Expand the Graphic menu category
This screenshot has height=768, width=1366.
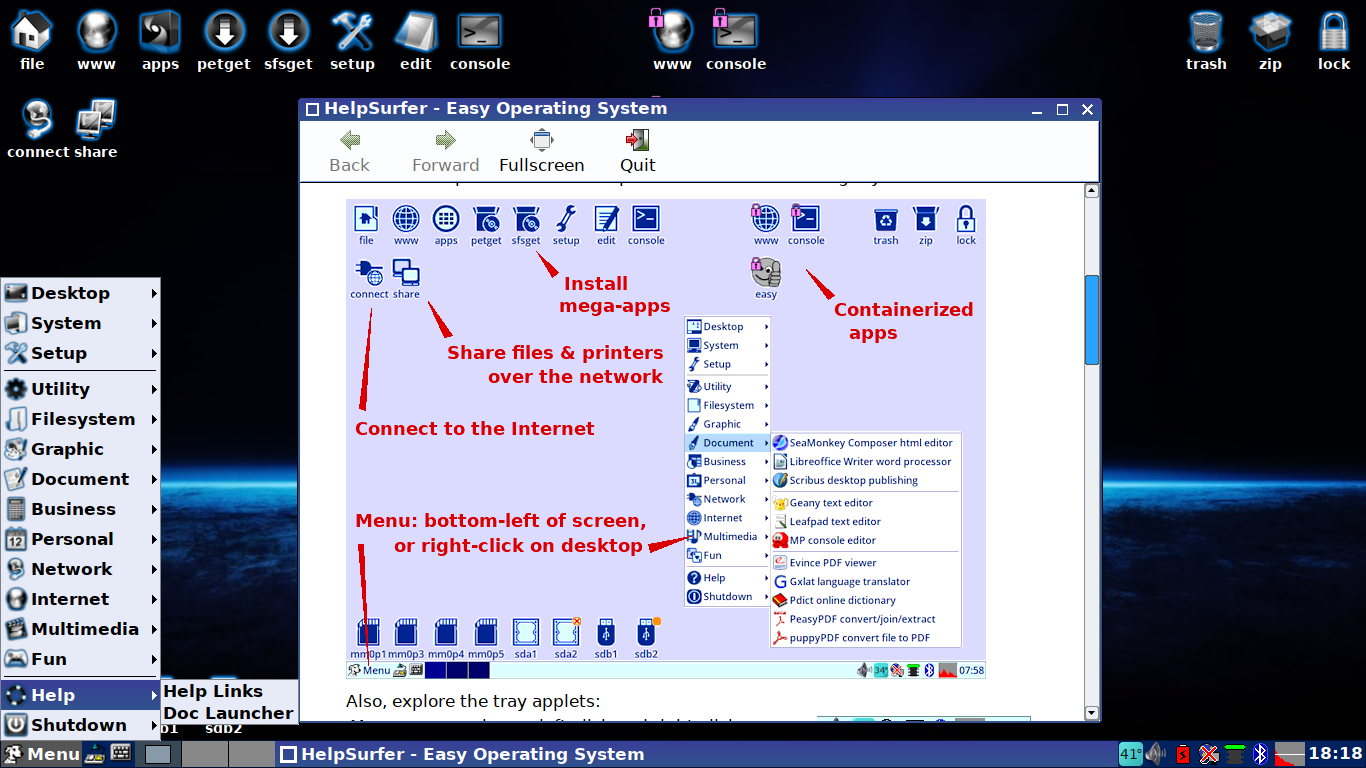(80, 449)
